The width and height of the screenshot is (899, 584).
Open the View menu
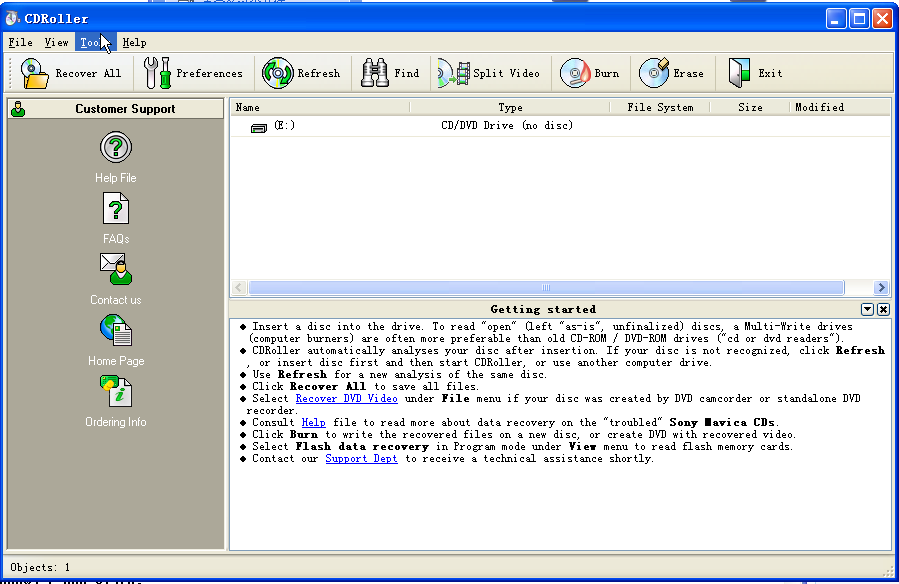point(56,42)
